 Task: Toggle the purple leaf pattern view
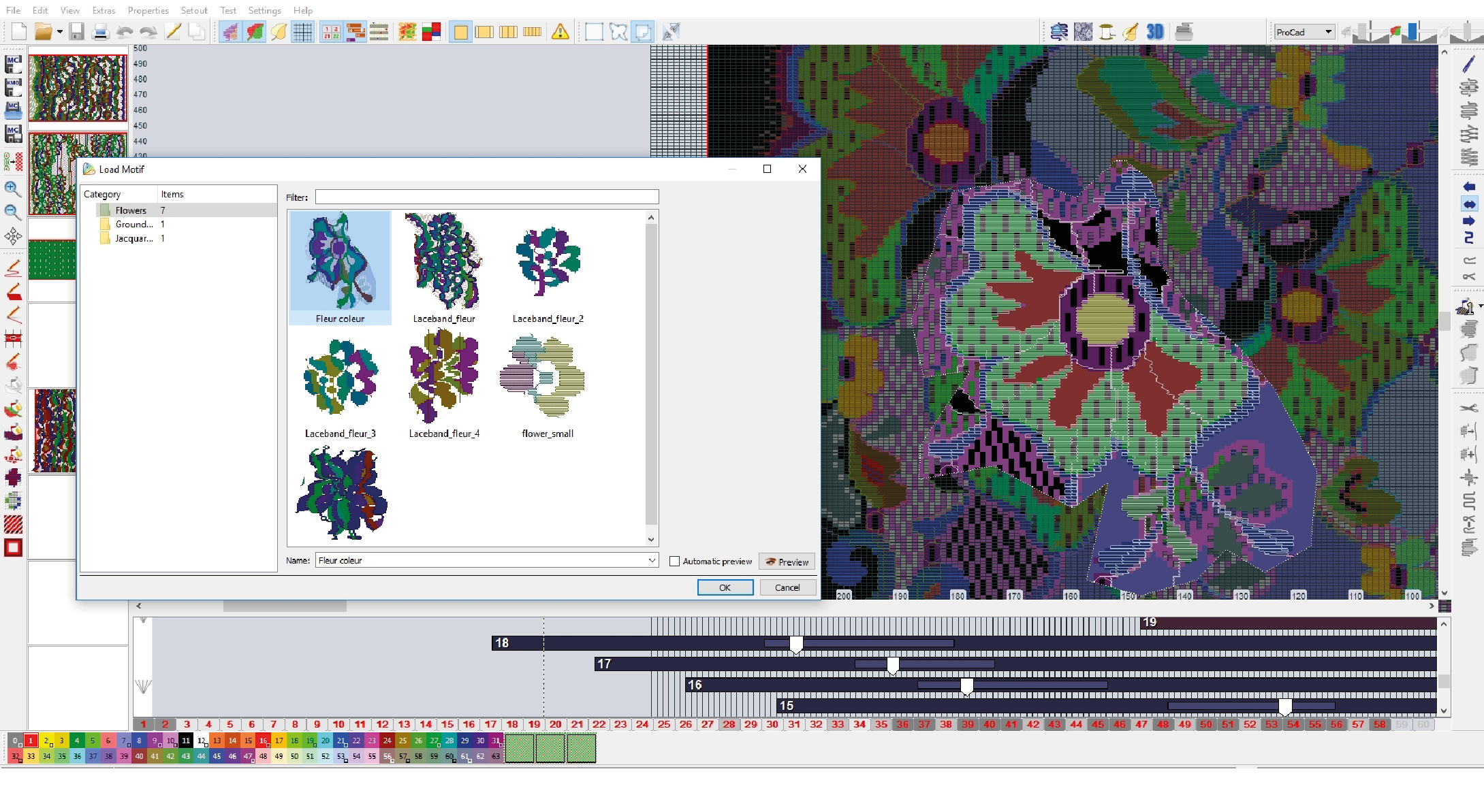point(230,31)
